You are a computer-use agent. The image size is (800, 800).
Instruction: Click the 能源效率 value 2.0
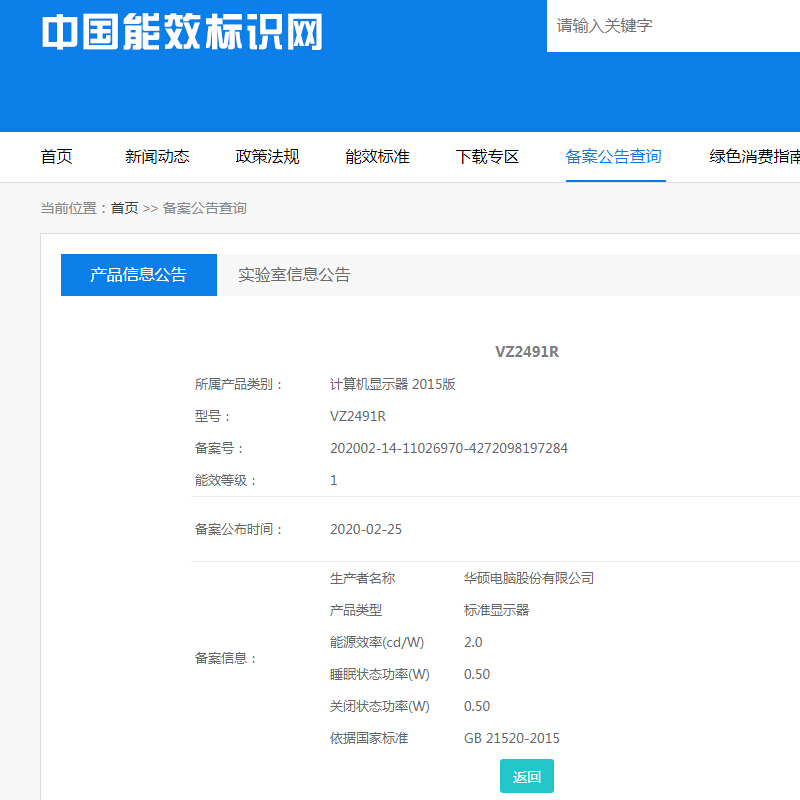click(473, 642)
